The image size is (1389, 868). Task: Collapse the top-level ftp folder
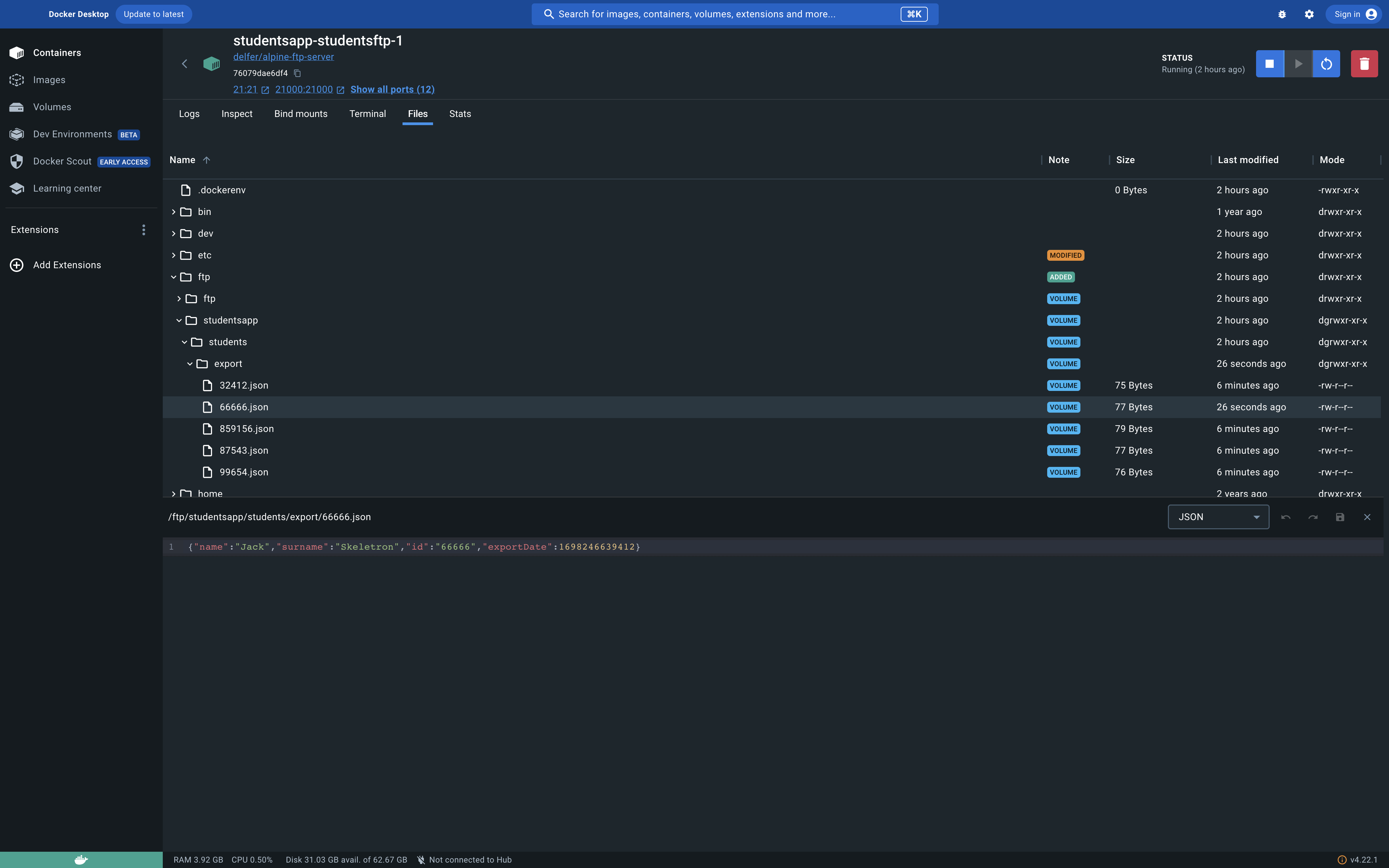tap(173, 277)
